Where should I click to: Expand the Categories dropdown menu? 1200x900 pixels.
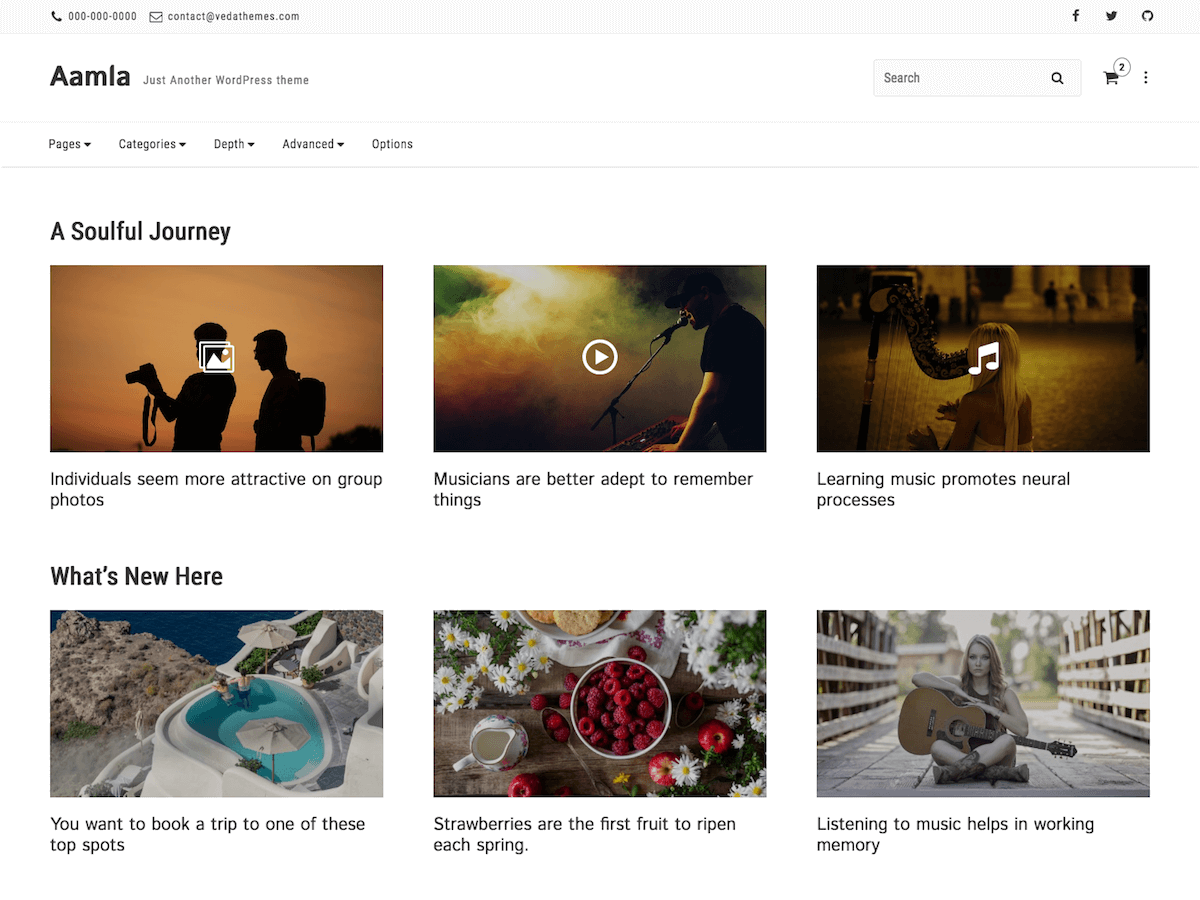click(x=152, y=144)
